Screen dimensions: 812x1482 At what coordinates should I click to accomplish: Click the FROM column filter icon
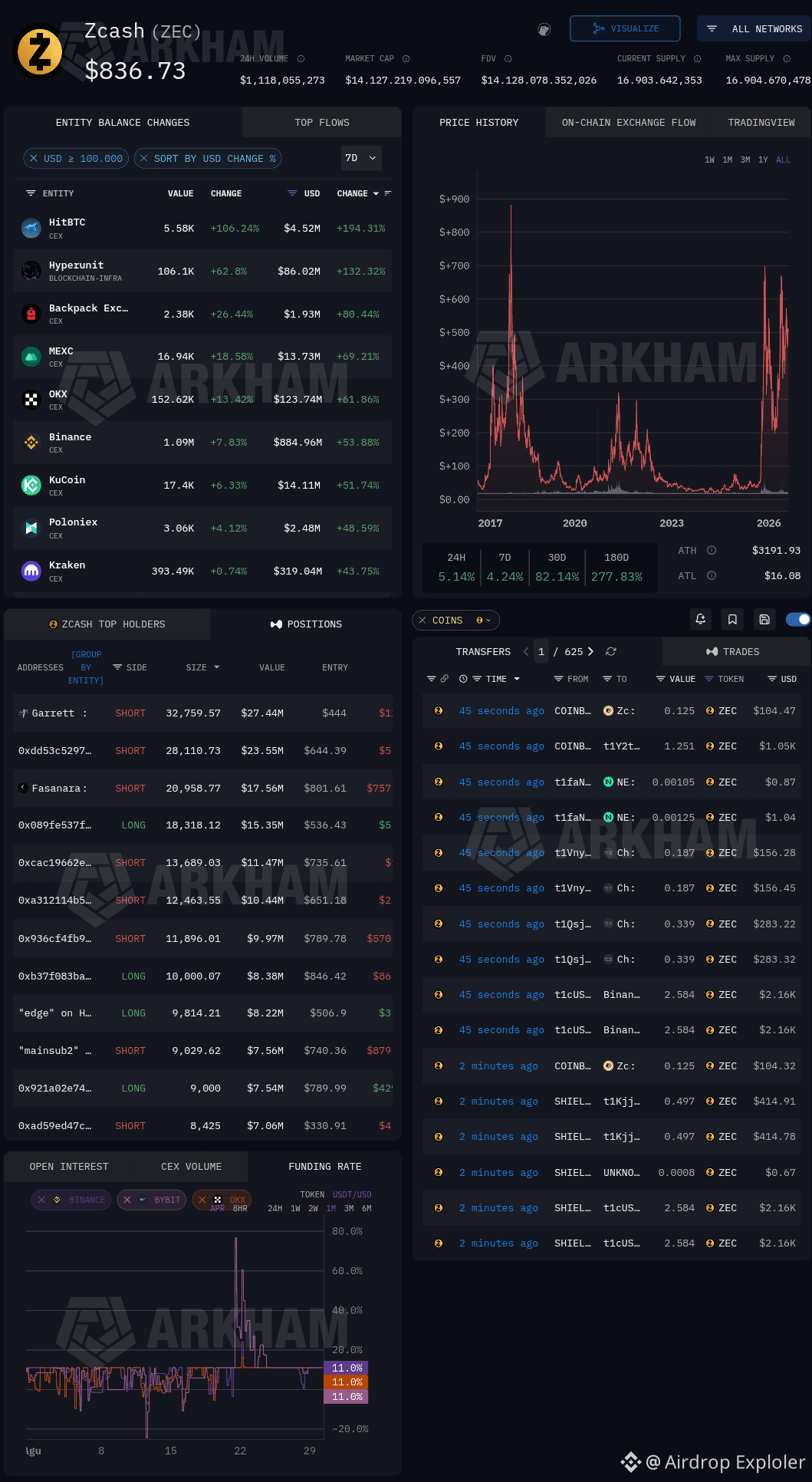559,679
